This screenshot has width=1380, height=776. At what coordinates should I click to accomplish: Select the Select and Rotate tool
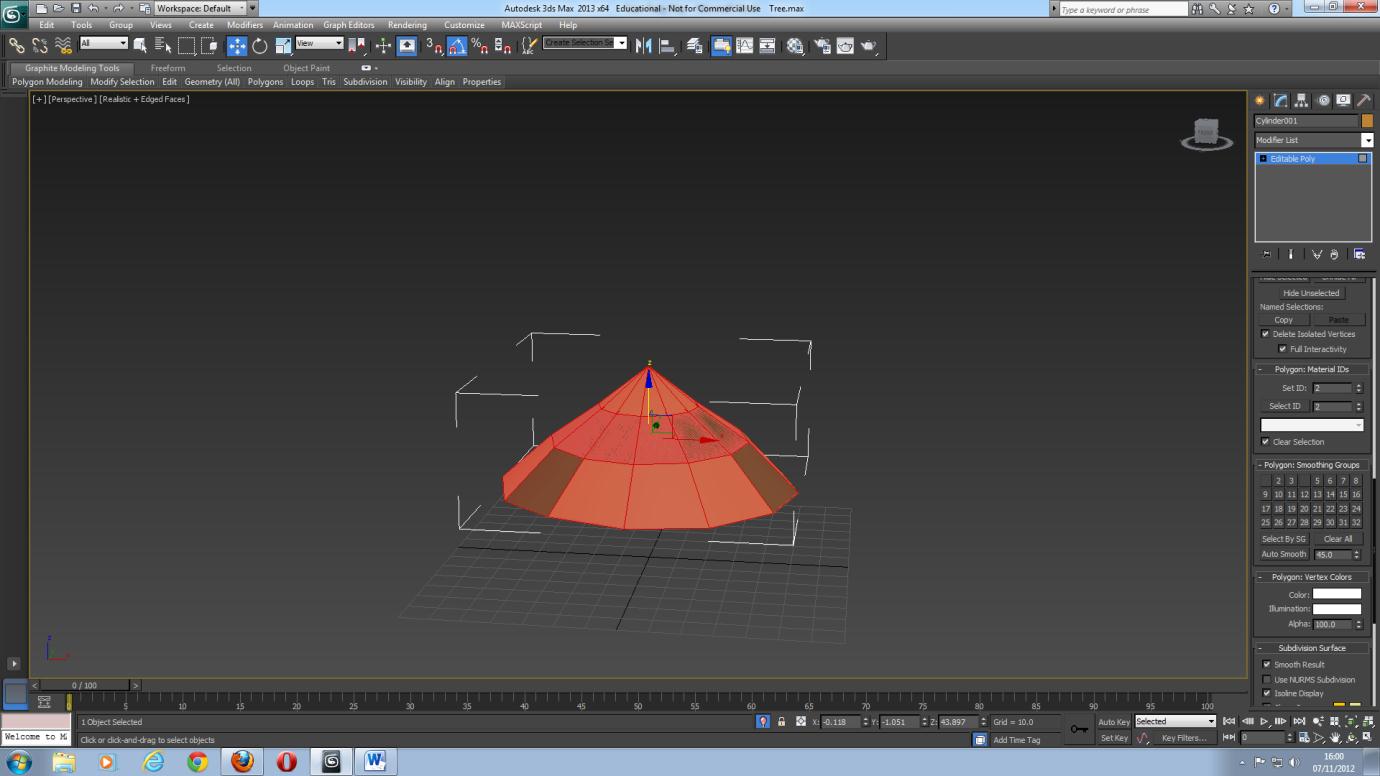point(260,44)
